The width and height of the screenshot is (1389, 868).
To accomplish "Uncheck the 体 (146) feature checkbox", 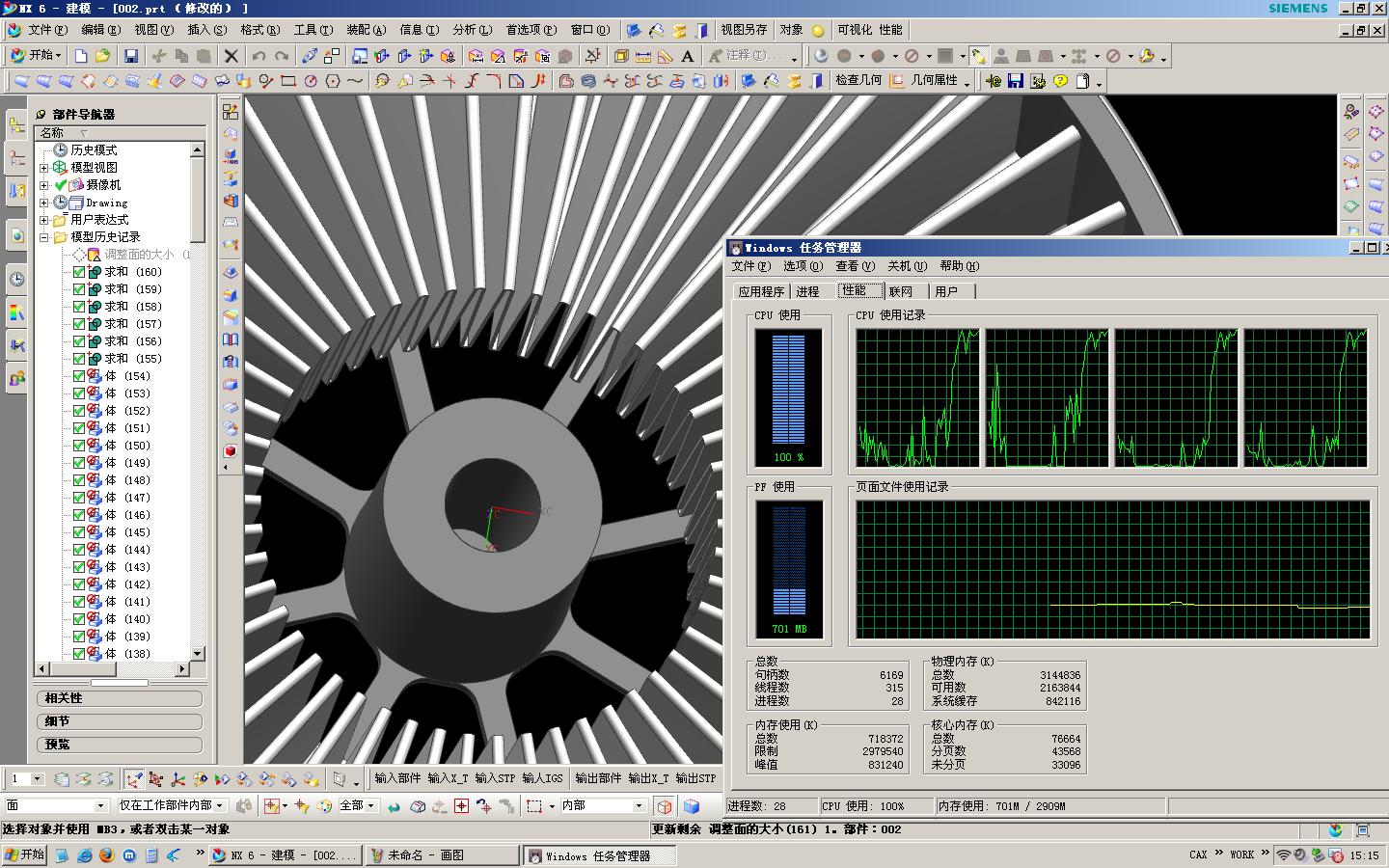I will tap(79, 515).
